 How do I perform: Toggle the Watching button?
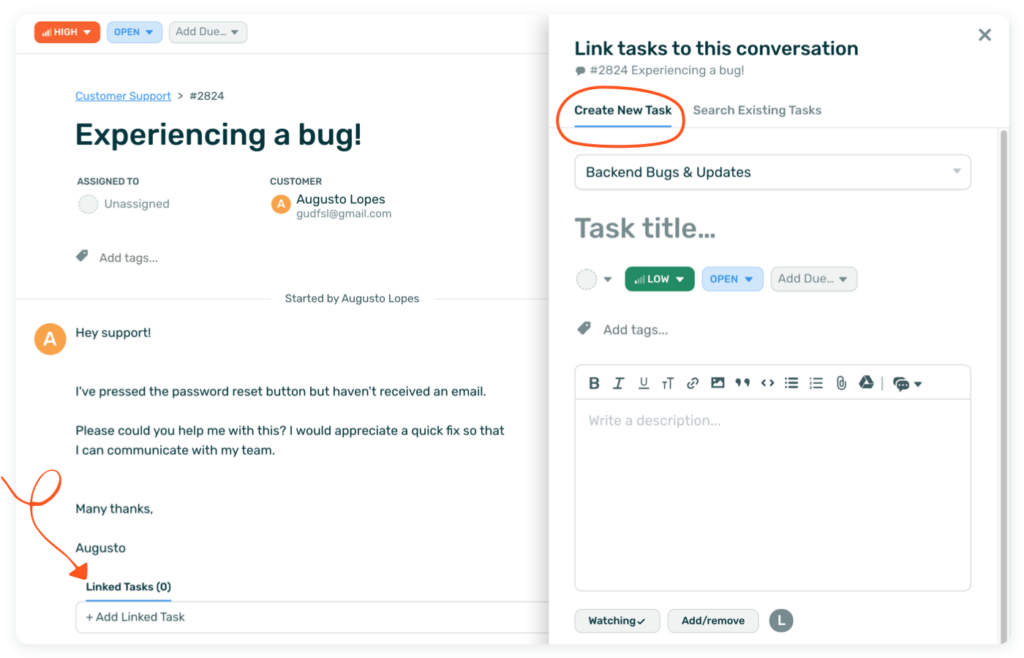[617, 621]
